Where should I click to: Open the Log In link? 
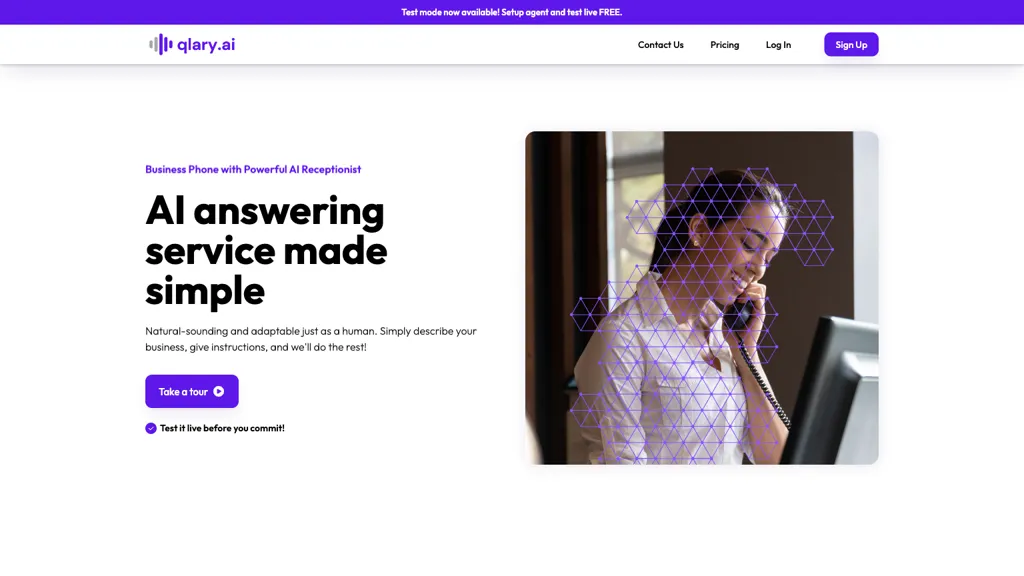point(778,44)
